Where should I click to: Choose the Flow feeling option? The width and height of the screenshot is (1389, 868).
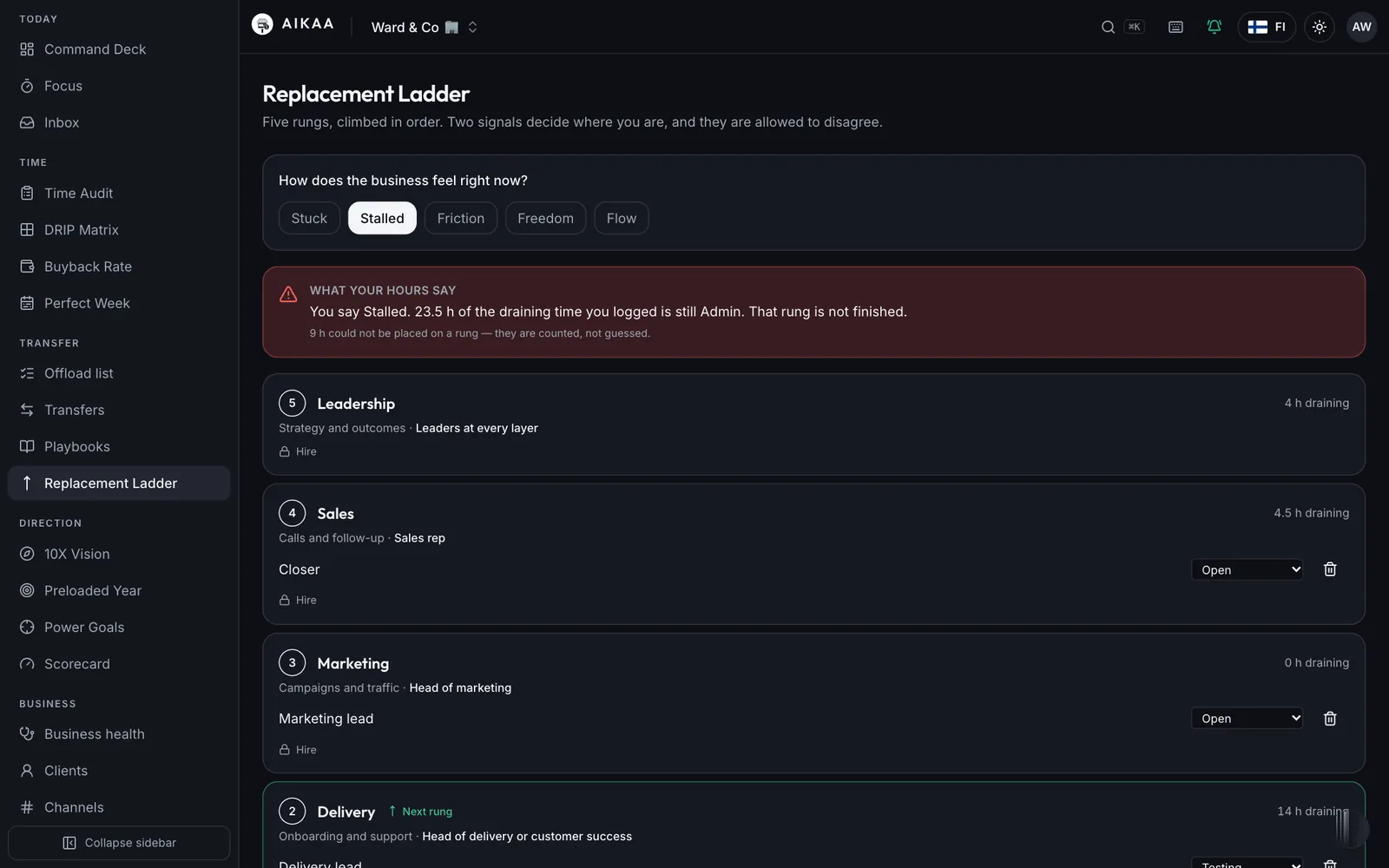[622, 218]
